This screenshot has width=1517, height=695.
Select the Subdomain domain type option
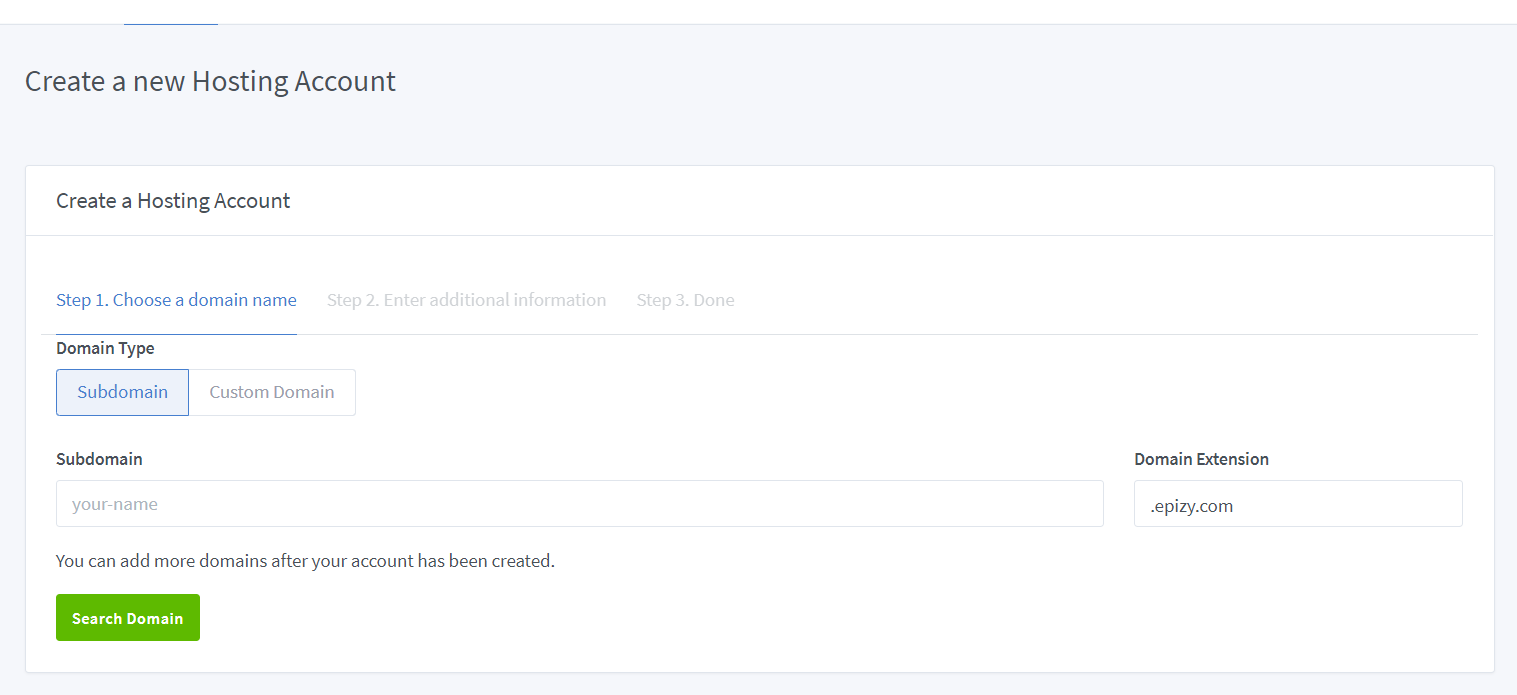[122, 392]
